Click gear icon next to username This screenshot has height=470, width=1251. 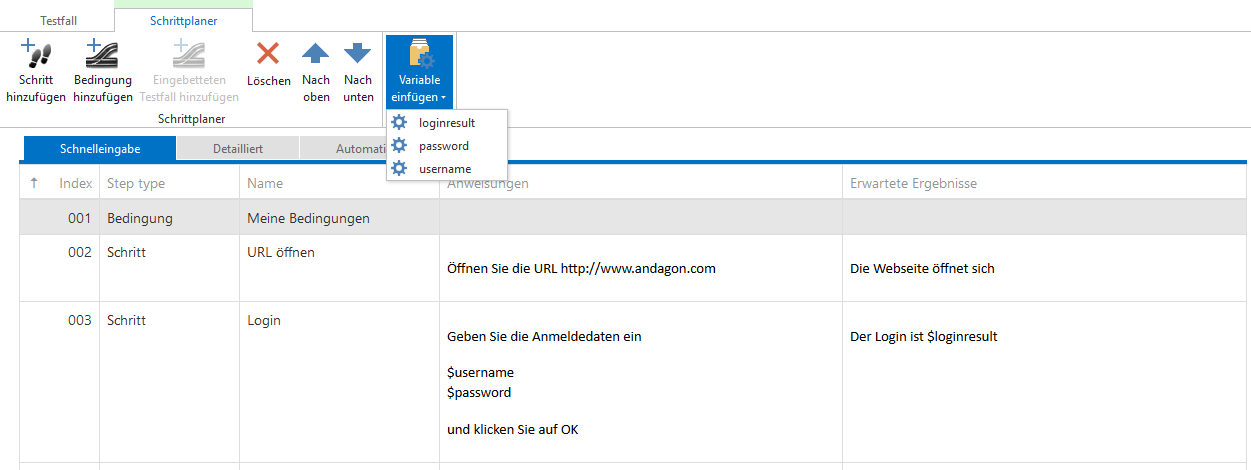tap(399, 169)
